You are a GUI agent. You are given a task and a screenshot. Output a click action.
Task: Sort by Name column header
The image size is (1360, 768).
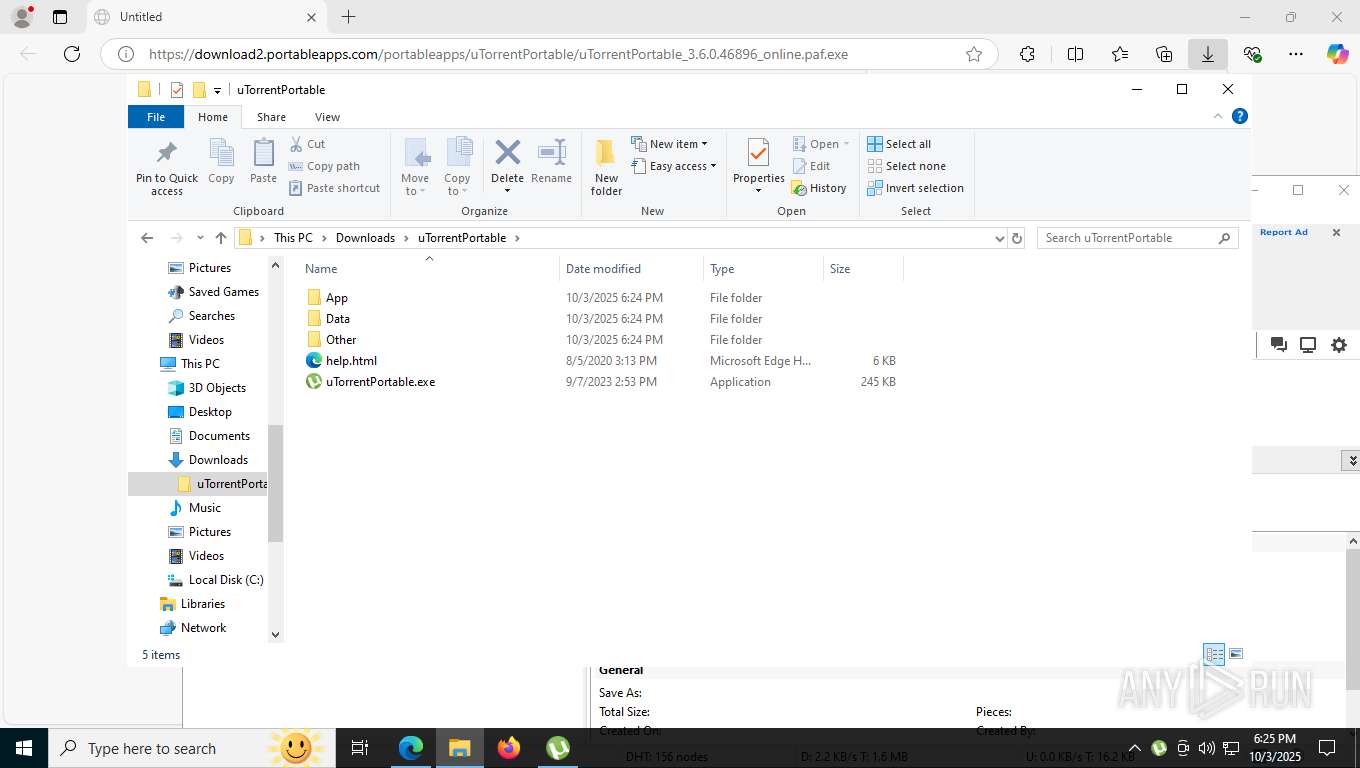tap(429, 269)
